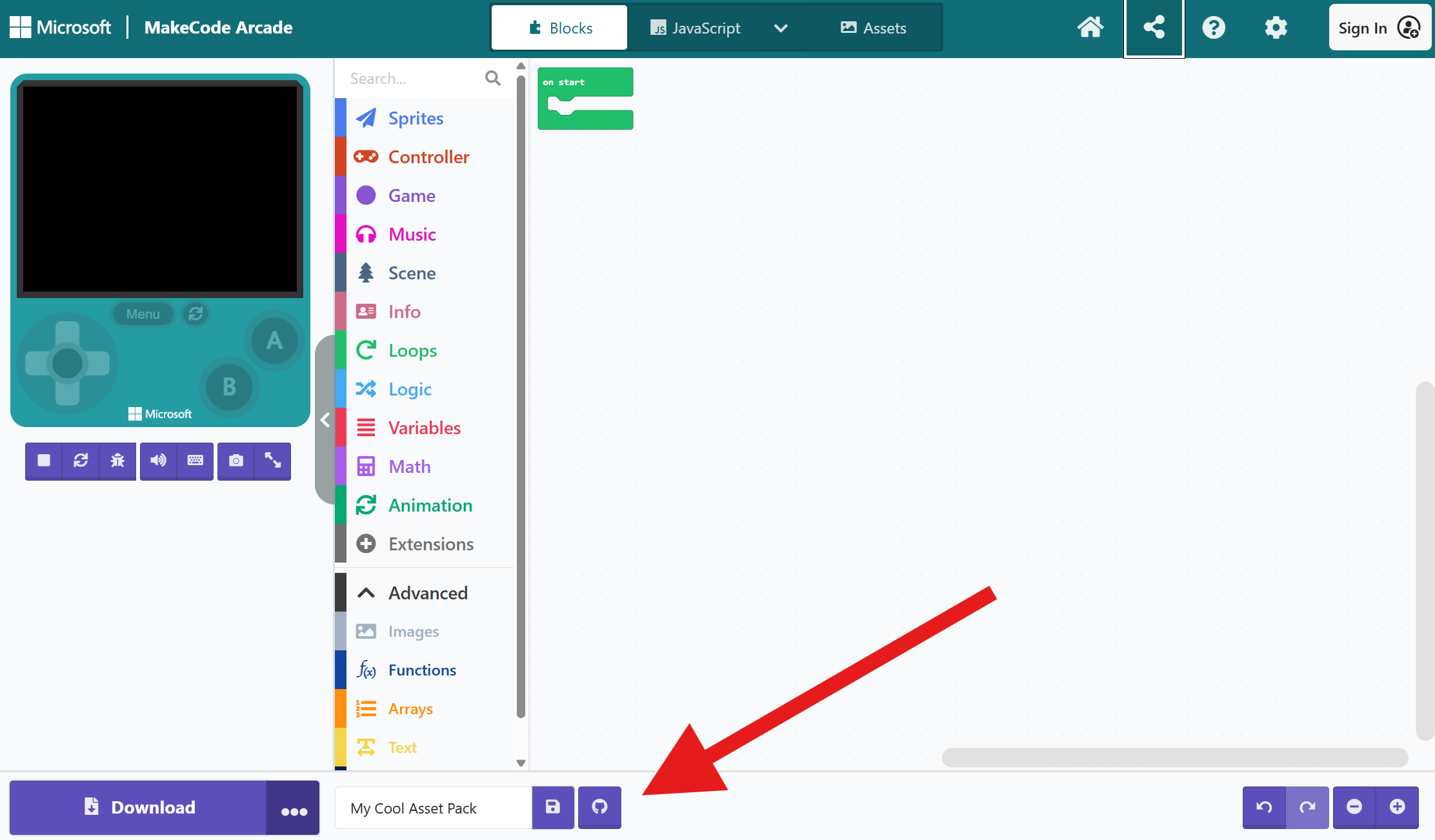Toggle the simulator keyboard controls
This screenshot has height=840, width=1435.
(195, 461)
